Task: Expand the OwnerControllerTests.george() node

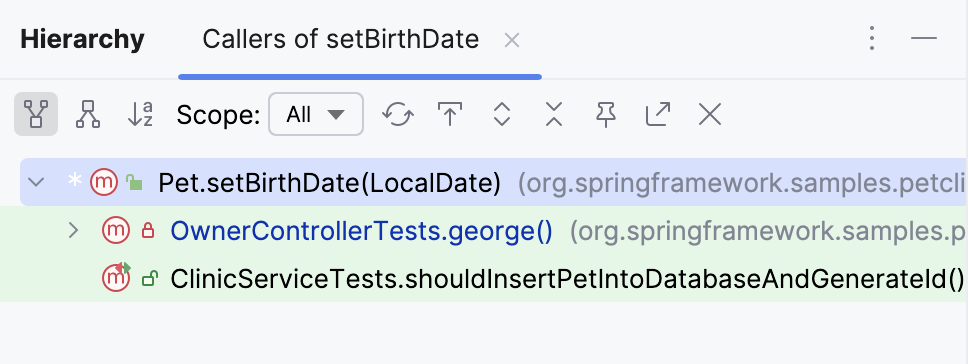Action: [x=73, y=231]
